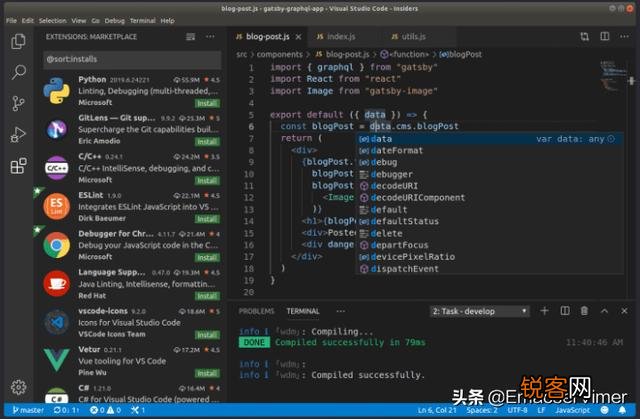Click the editor minimap
This screenshot has height=419, width=640.
click(613, 75)
